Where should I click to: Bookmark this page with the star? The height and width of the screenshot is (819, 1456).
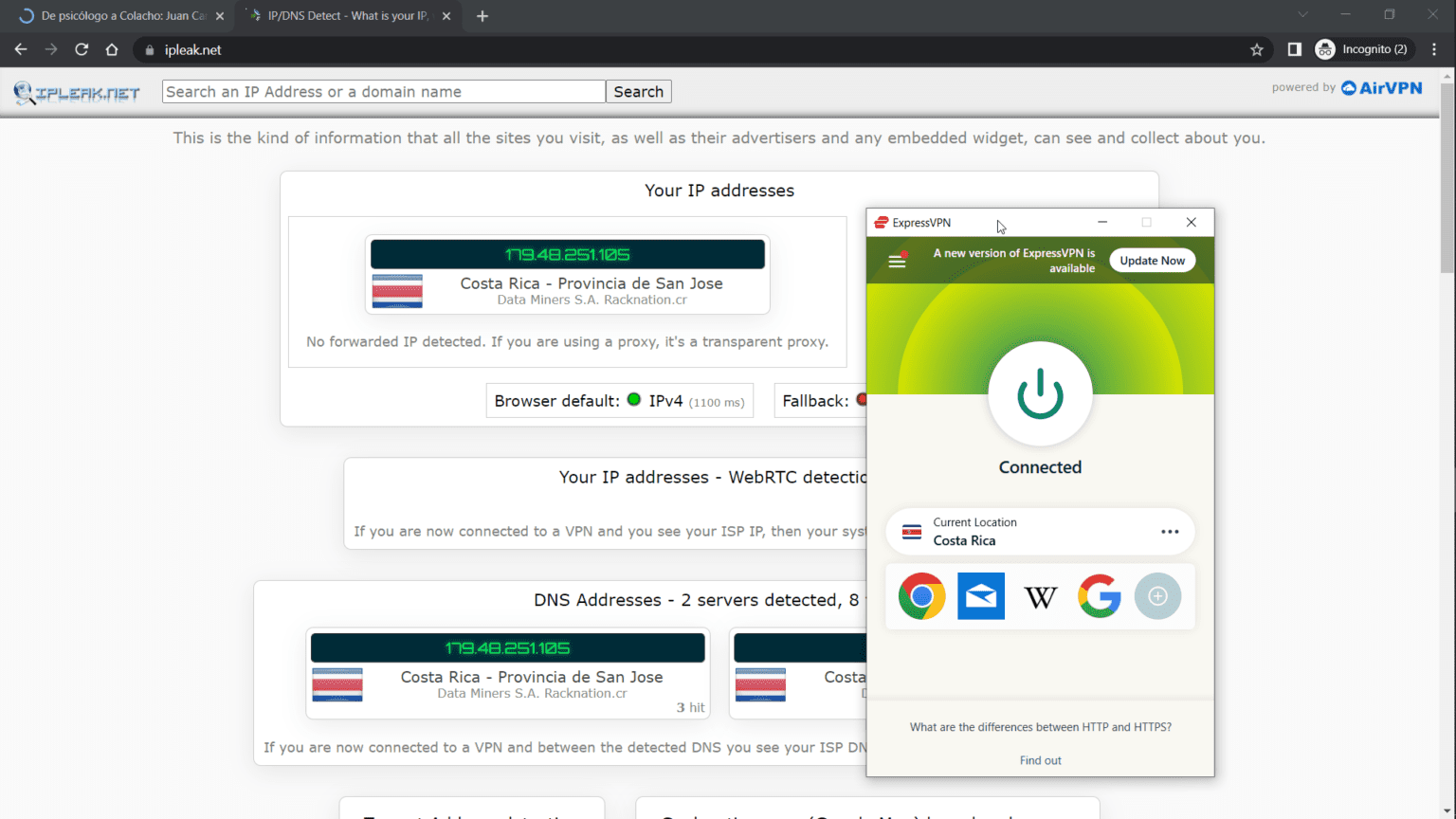(x=1257, y=49)
